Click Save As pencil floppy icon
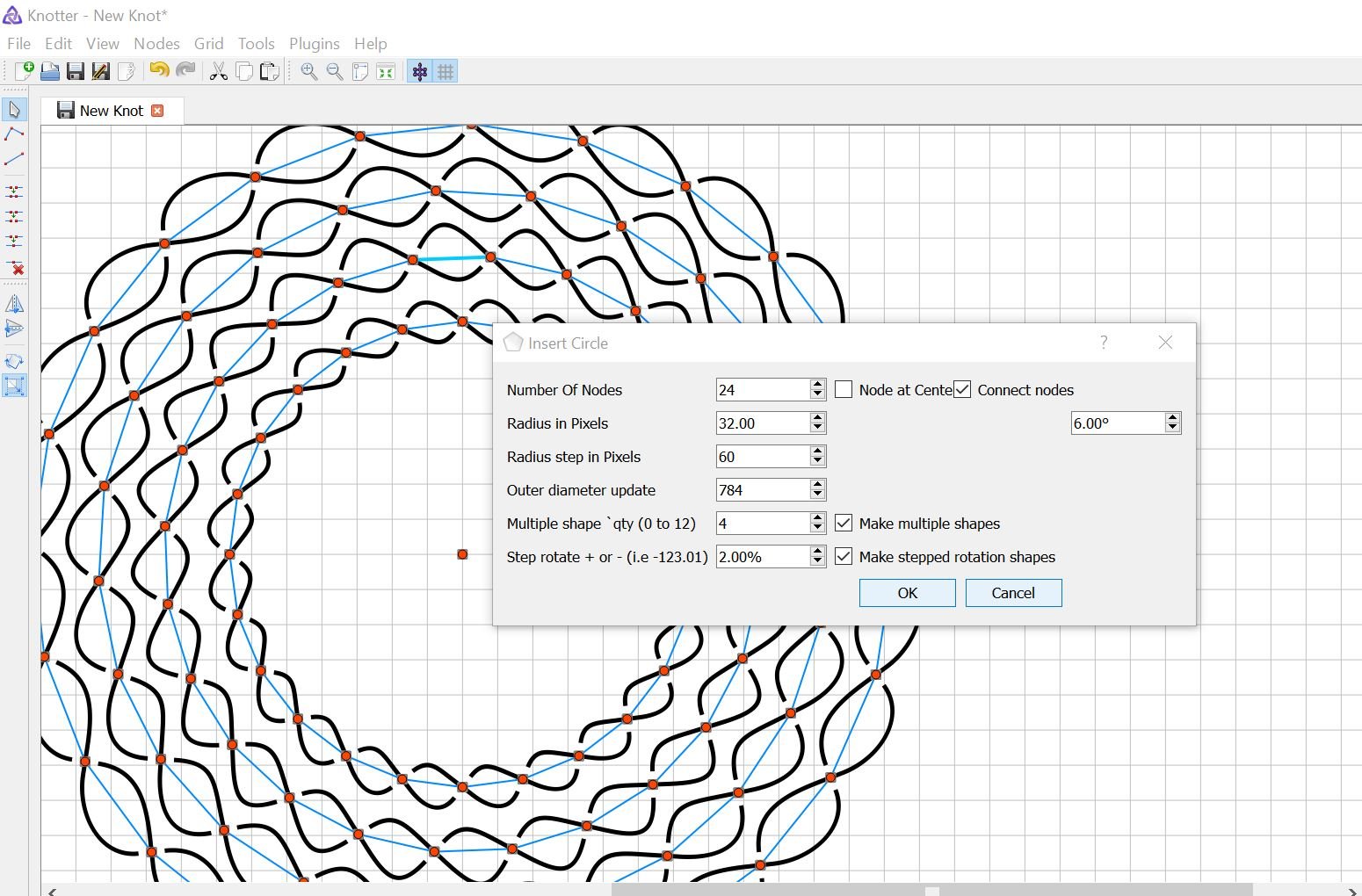This screenshot has height=896, width=1362. coord(100,72)
